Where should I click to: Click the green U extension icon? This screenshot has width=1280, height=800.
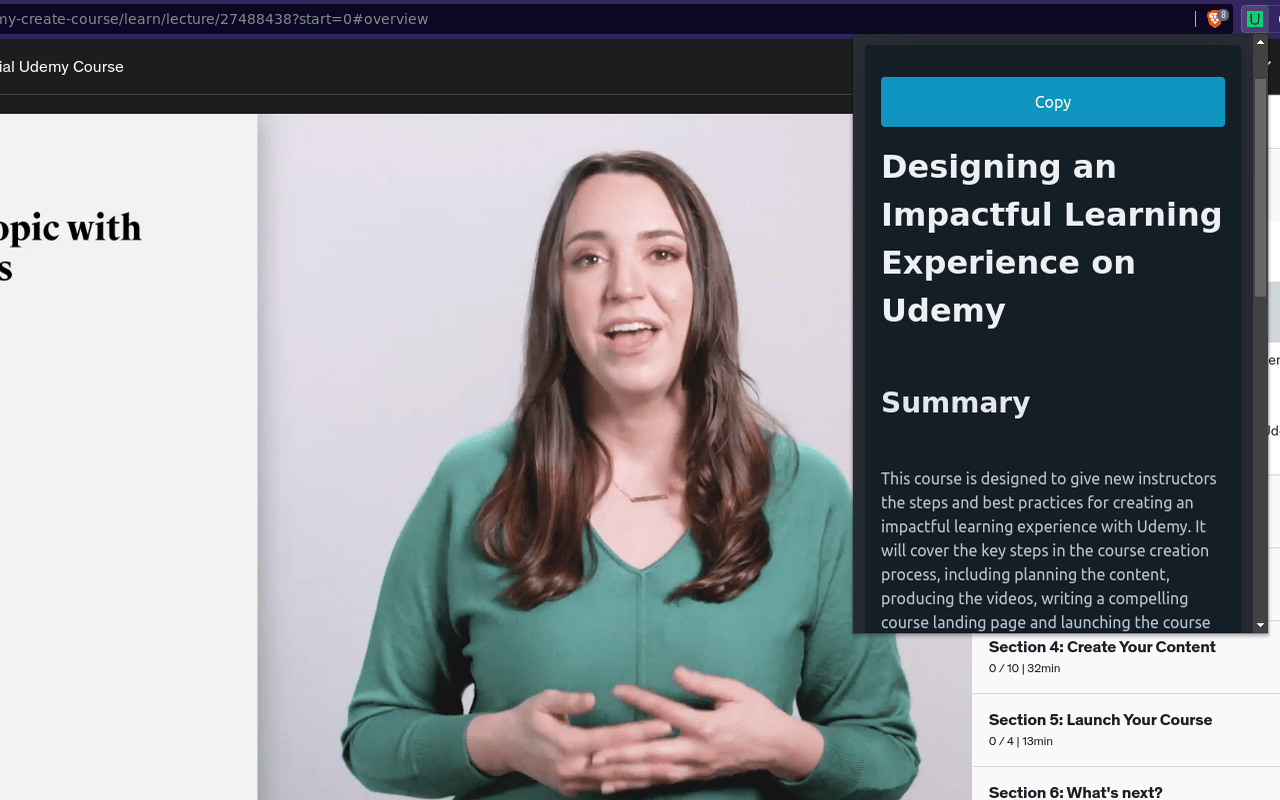(x=1254, y=19)
